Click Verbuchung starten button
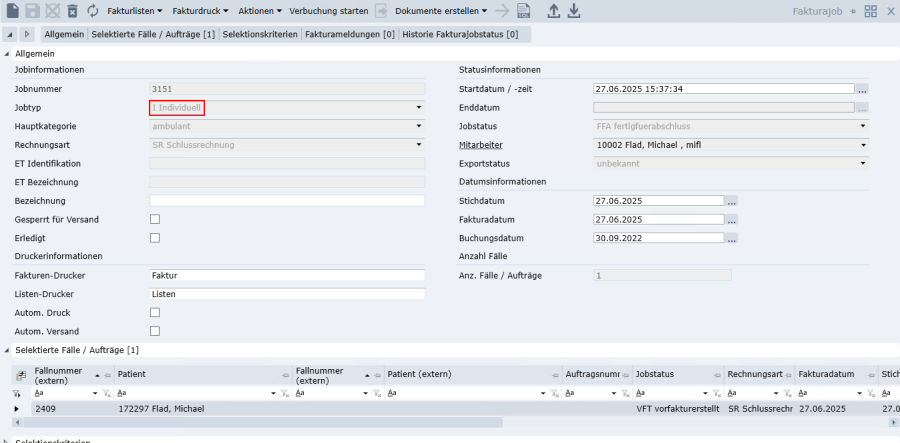This screenshot has height=443, width=900. pyautogui.click(x=329, y=10)
